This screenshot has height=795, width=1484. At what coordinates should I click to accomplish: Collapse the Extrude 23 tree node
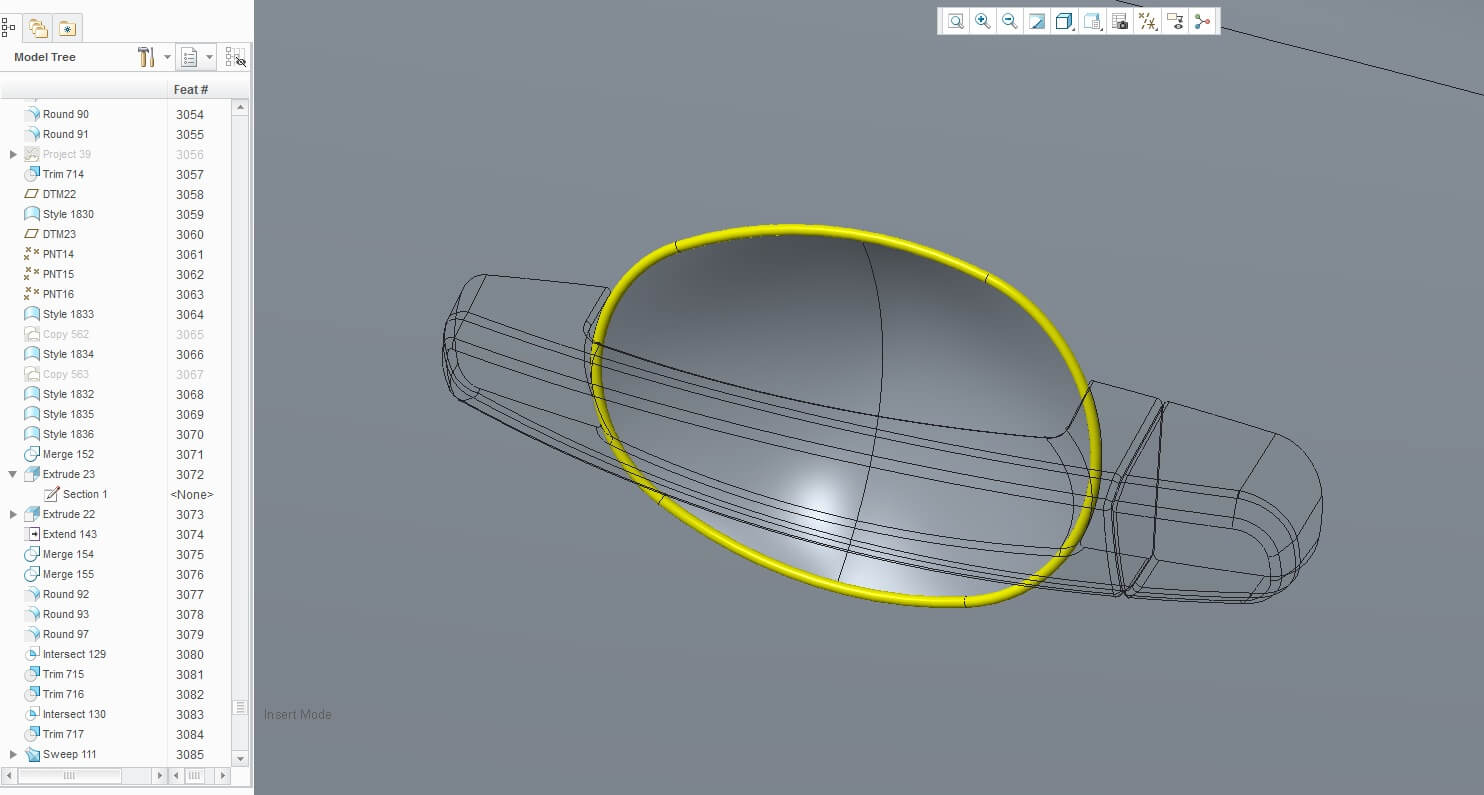pyautogui.click(x=13, y=474)
